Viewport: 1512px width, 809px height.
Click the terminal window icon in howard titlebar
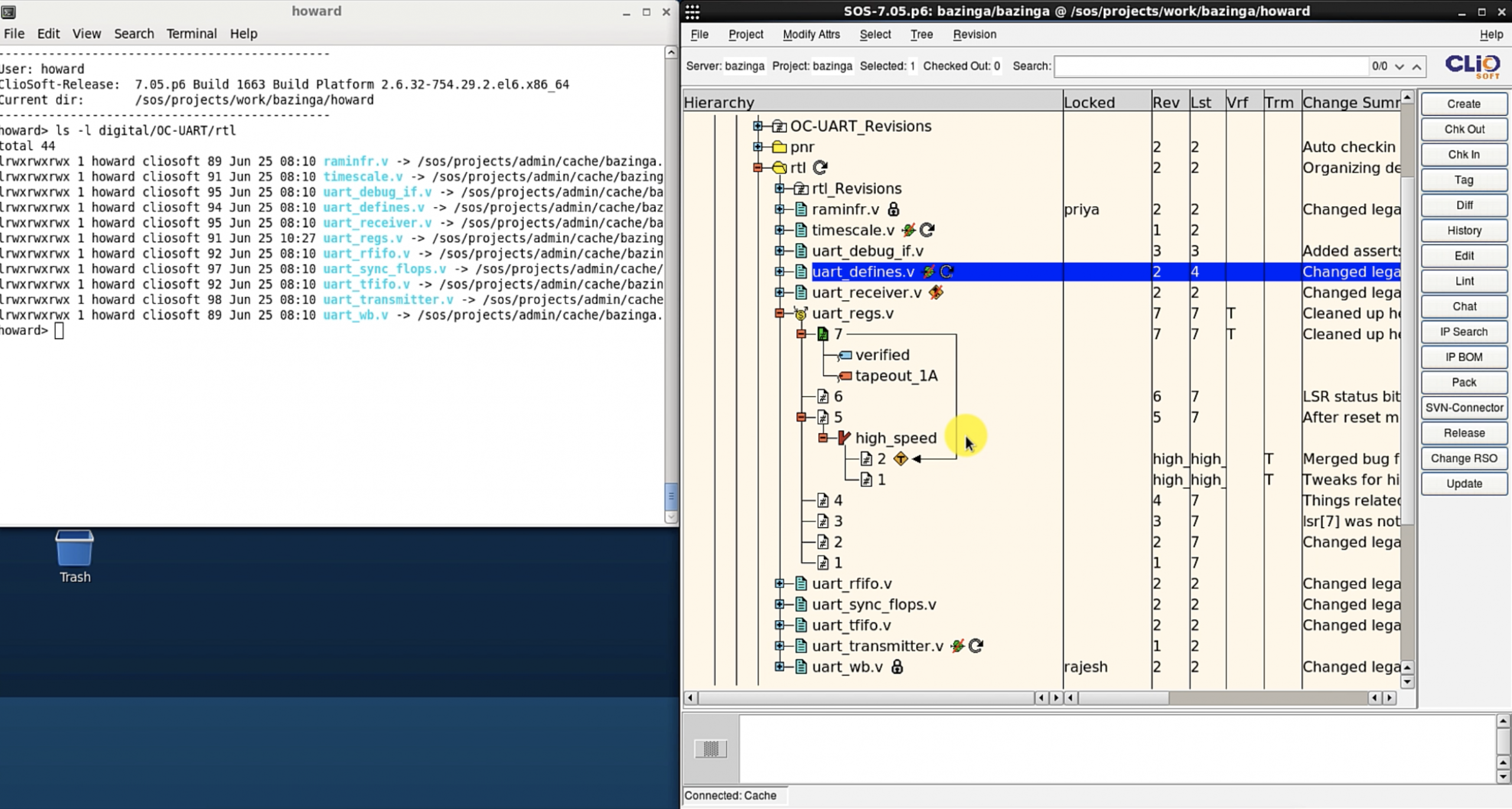(x=9, y=11)
